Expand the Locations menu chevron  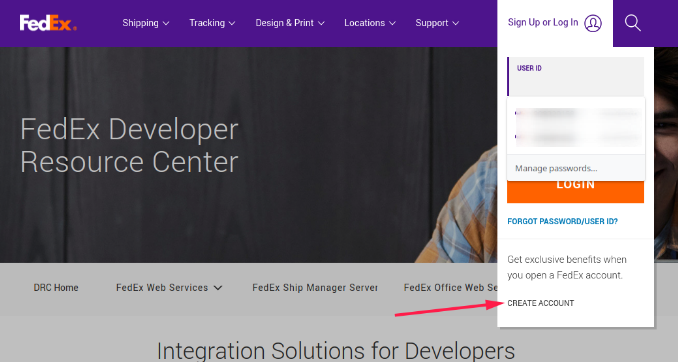coord(392,23)
